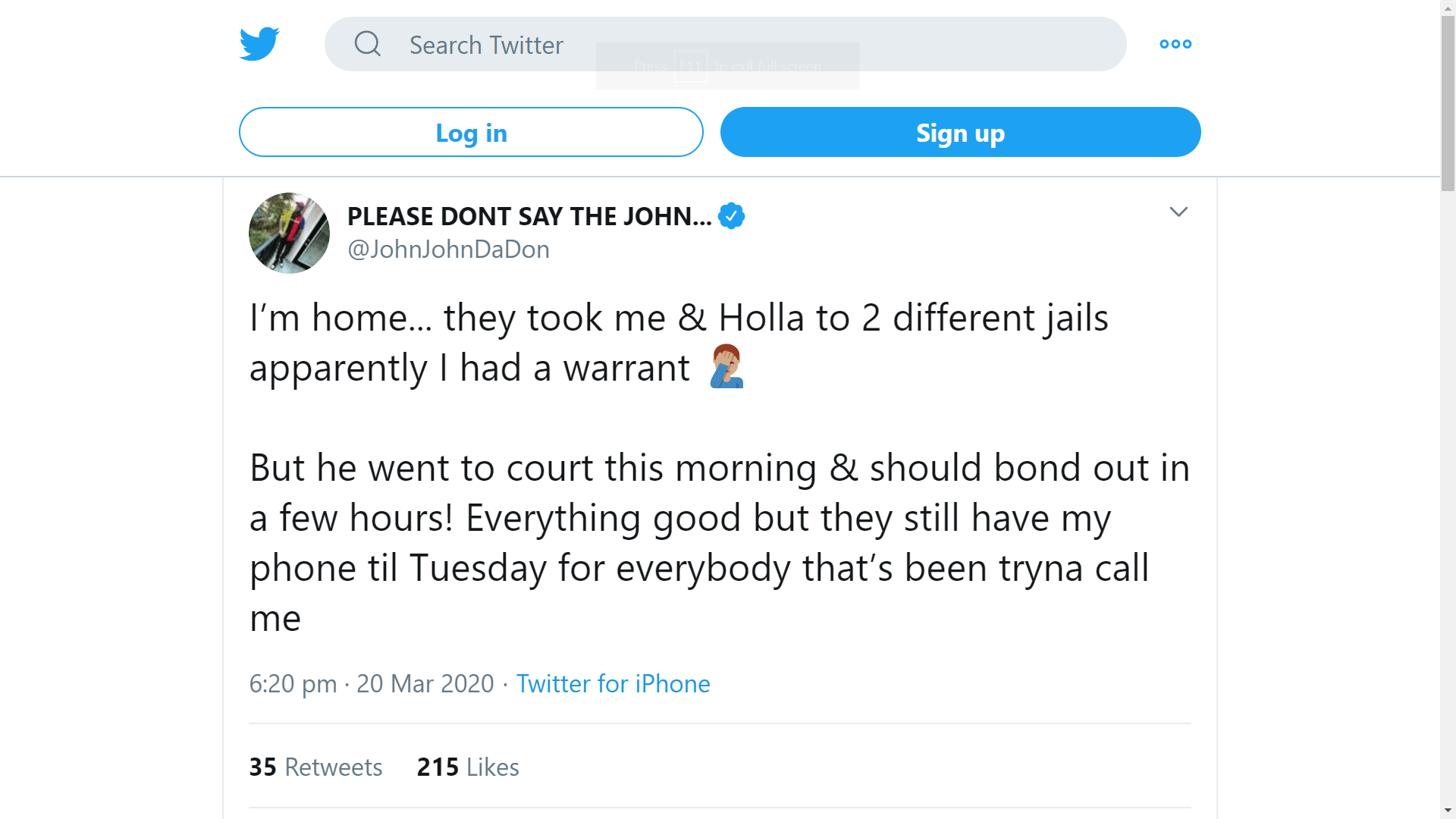
Task: View the 35 Retweets list
Action: tap(315, 767)
